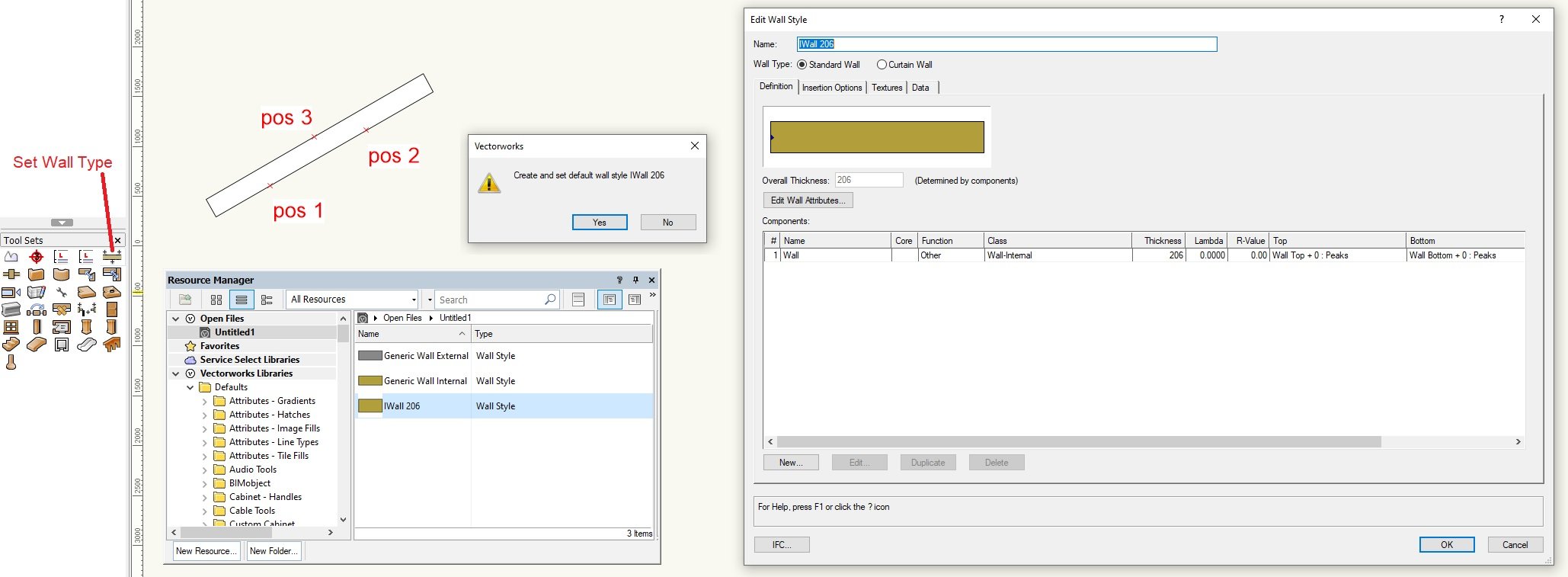Click the wall style Name input field
Viewport: 1568px width, 577px height.
click(1006, 44)
